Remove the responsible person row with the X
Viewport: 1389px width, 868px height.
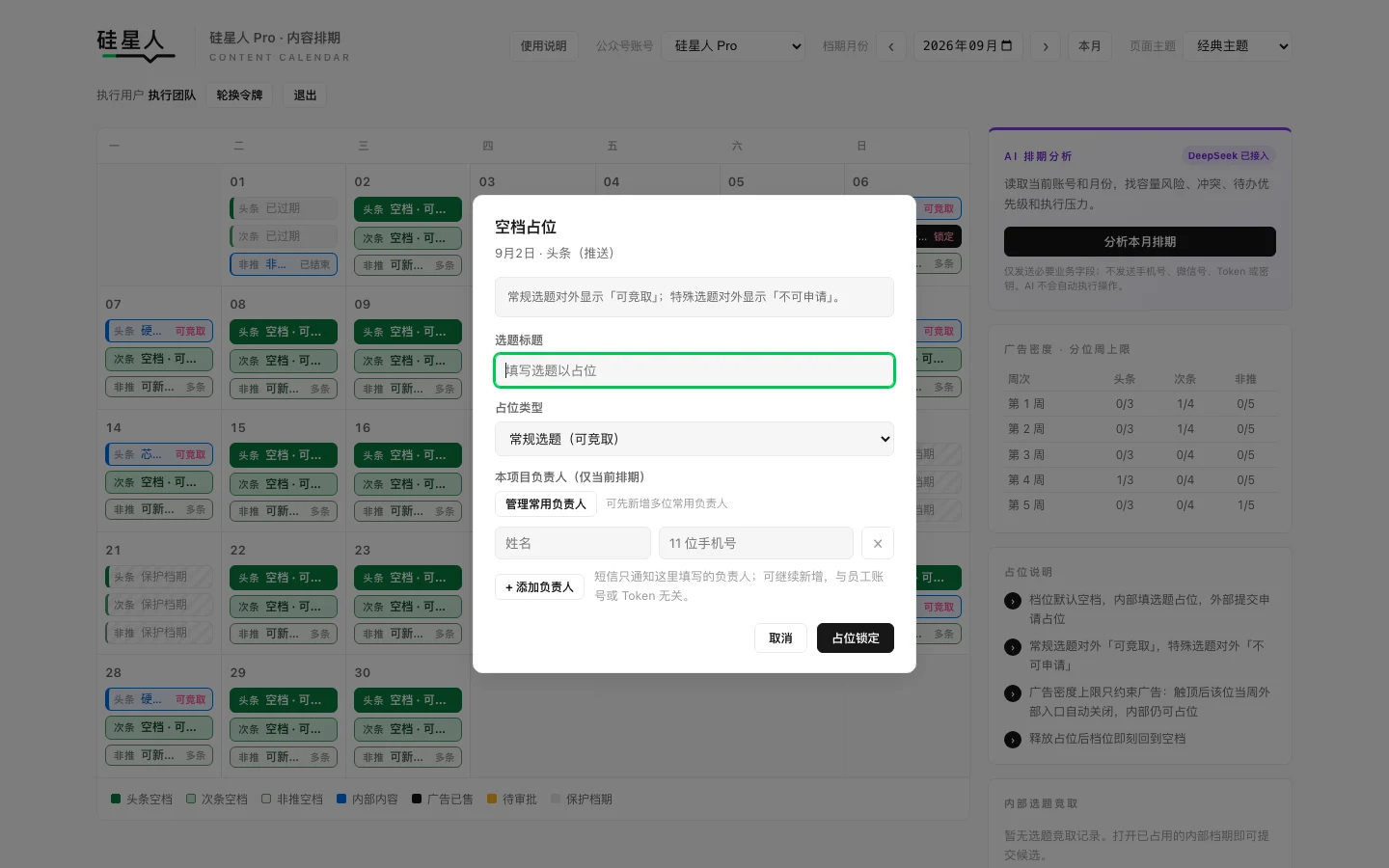(878, 543)
